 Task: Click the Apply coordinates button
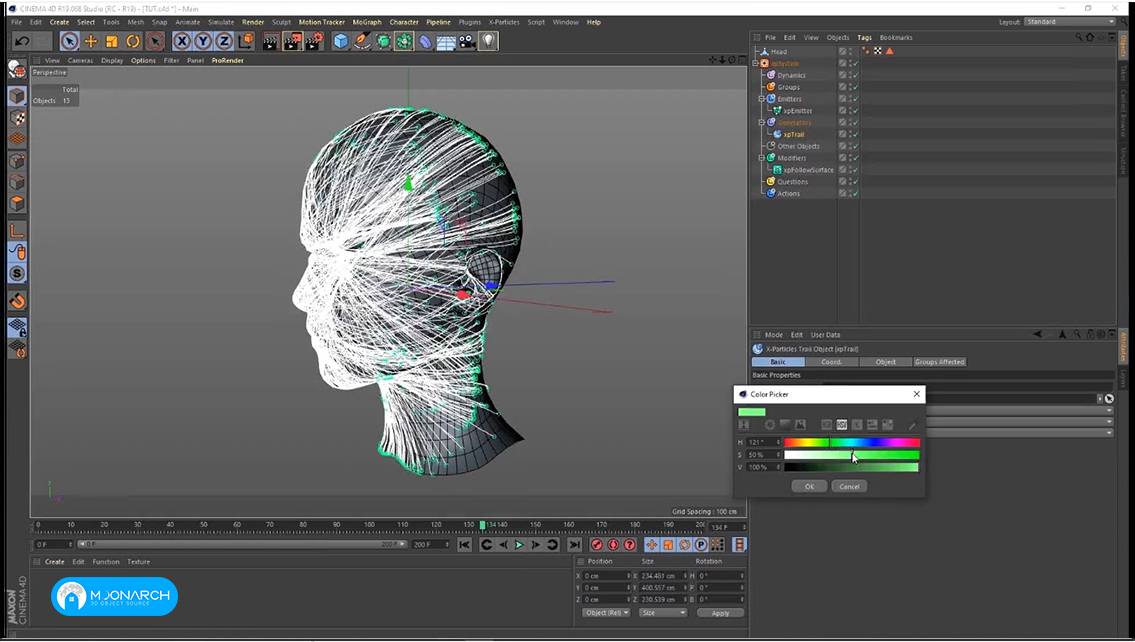(x=720, y=613)
